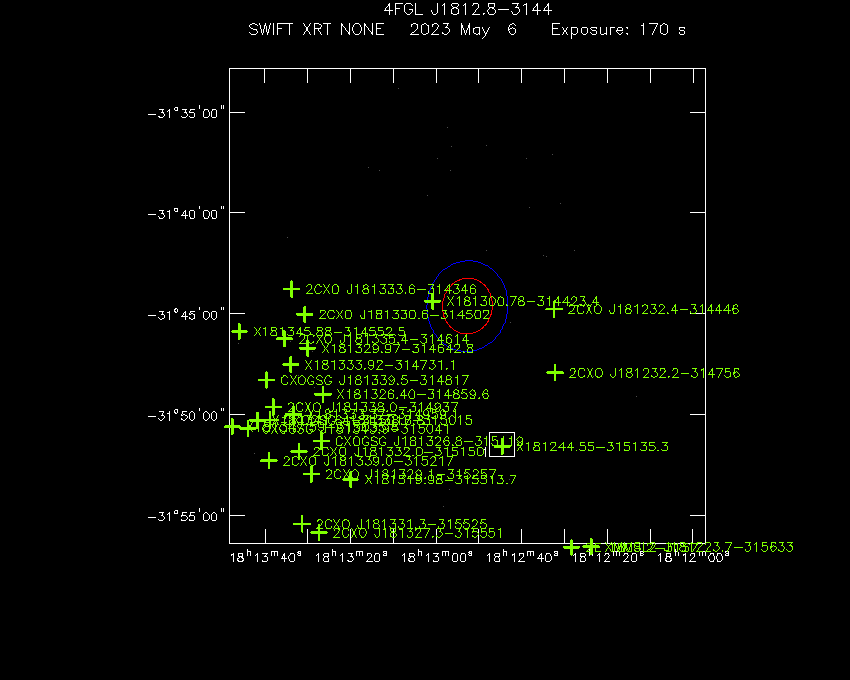Click the cross marker beside X181345.88-314552.5
Viewport: 850px width, 680px height.
click(239, 331)
